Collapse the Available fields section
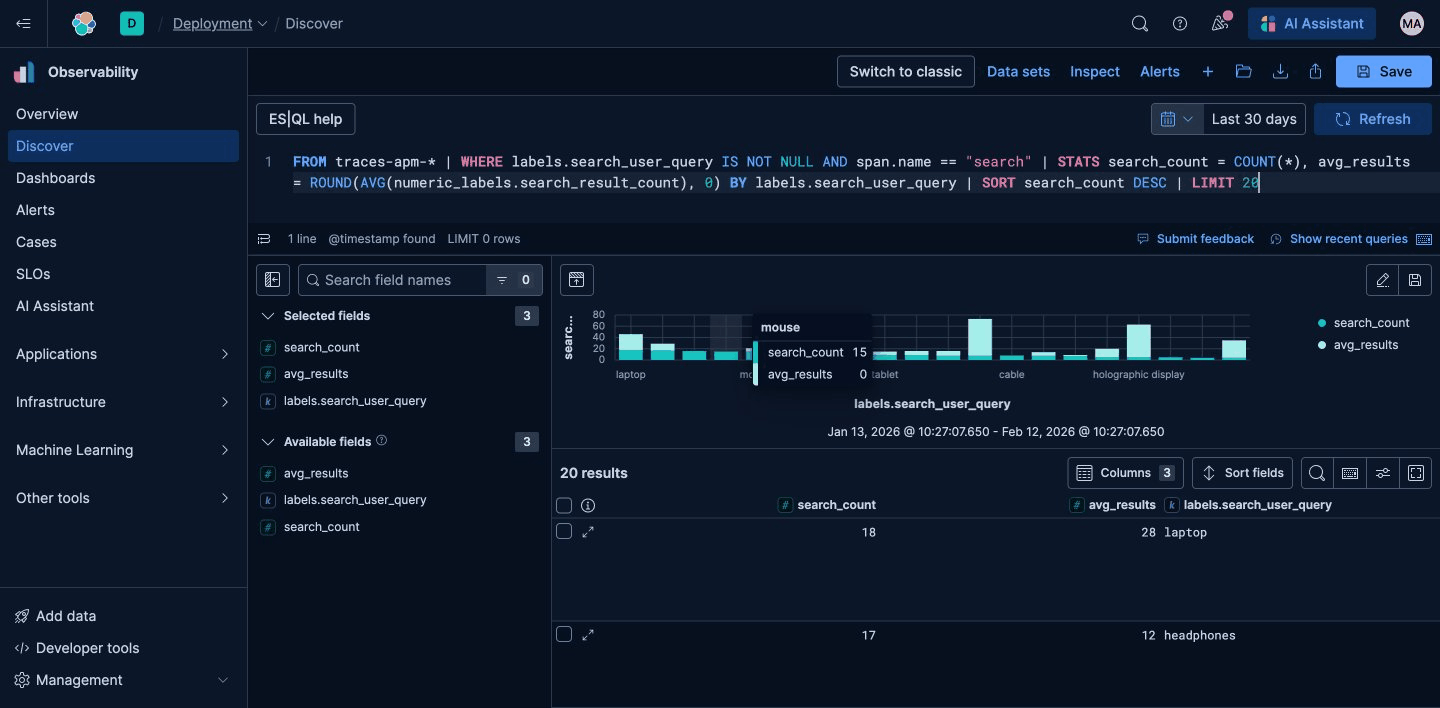This screenshot has height=708, width=1440. (x=267, y=442)
